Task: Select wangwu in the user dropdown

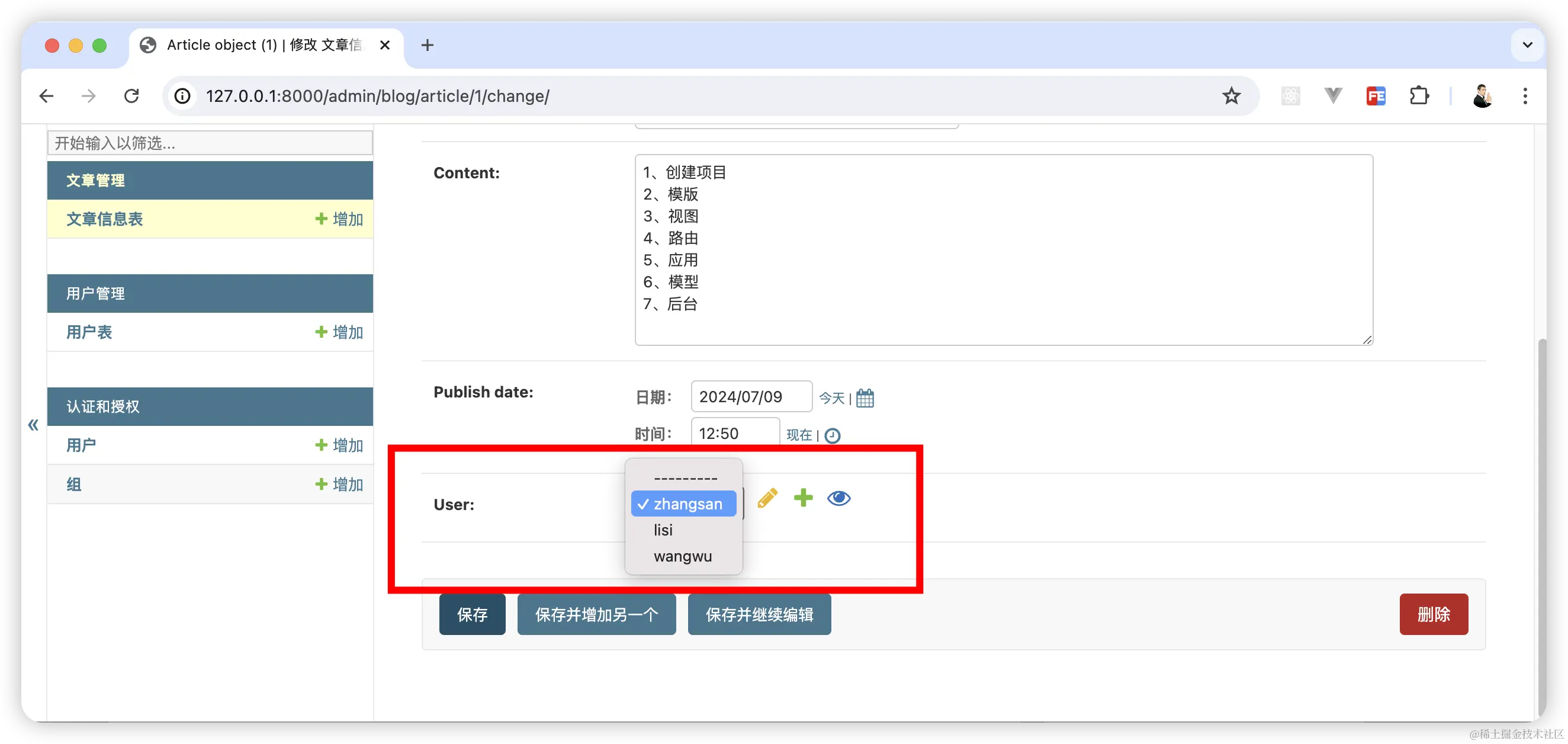Action: (682, 556)
